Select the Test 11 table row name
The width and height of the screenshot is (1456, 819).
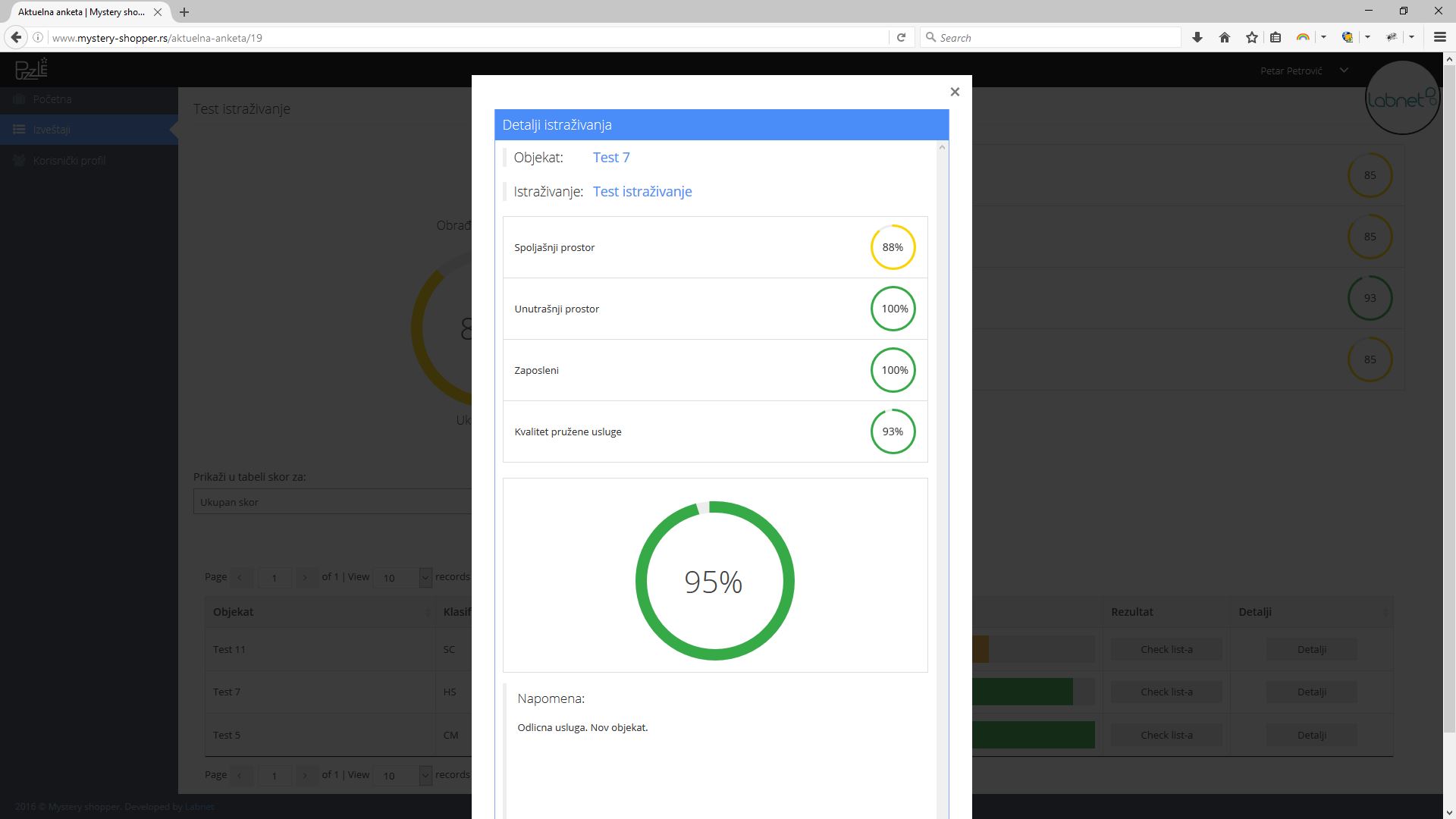(229, 649)
